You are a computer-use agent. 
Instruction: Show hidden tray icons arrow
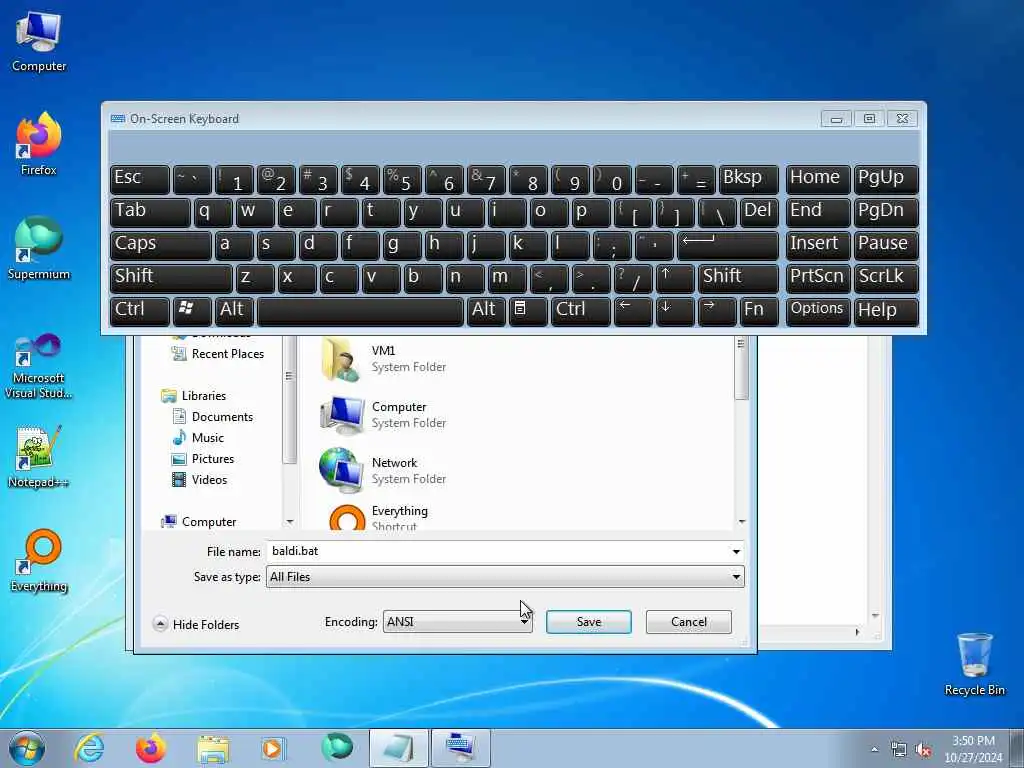(874, 750)
